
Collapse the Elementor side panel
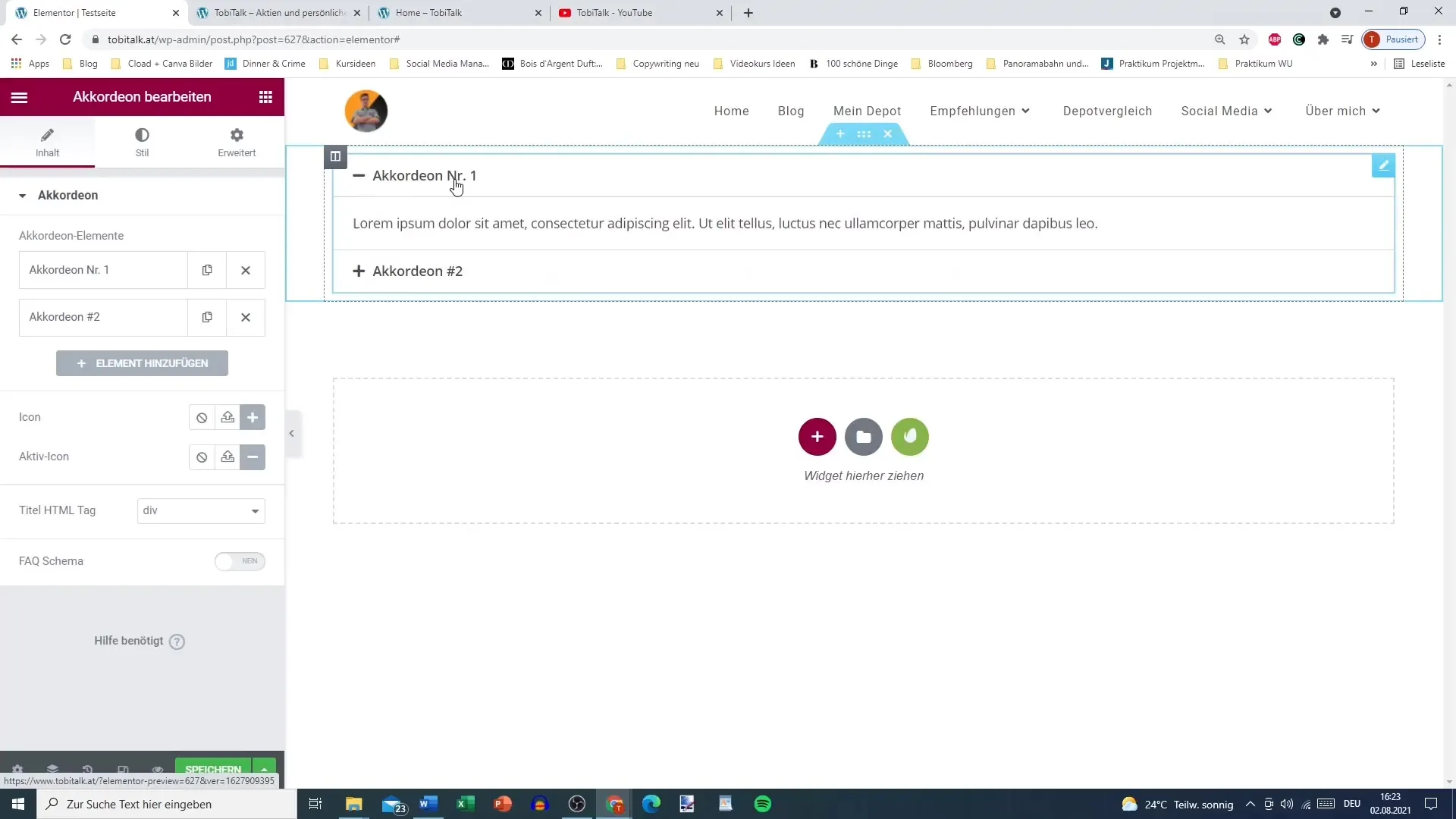click(x=292, y=434)
